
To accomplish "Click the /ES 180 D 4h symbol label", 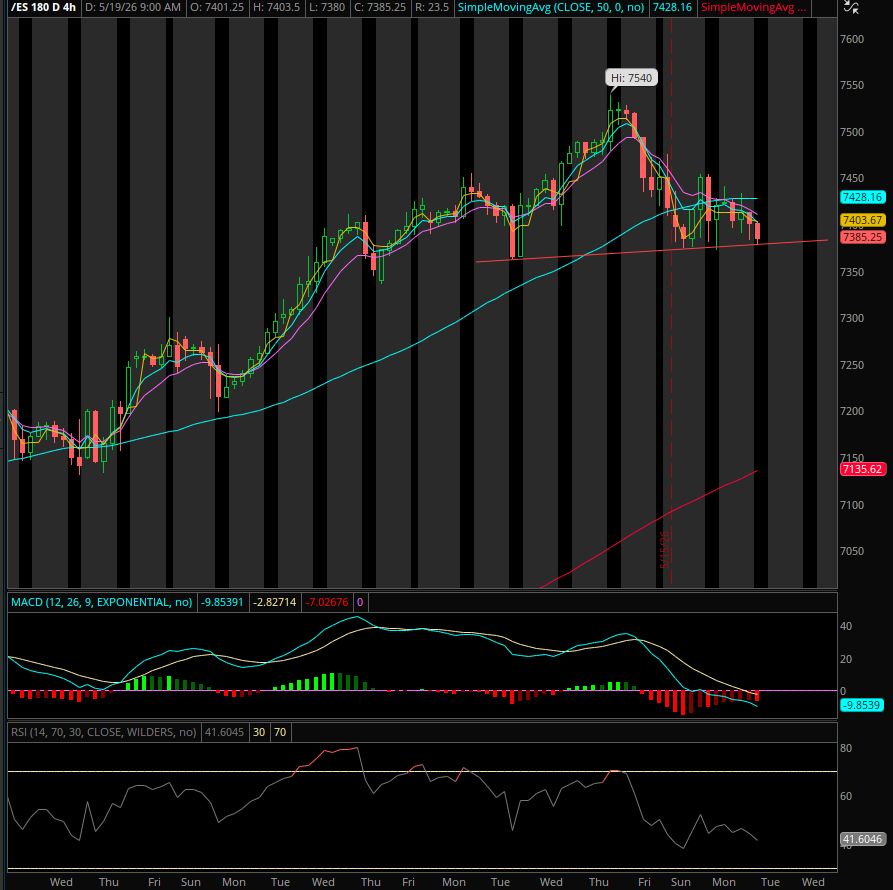I will pyautogui.click(x=43, y=7).
